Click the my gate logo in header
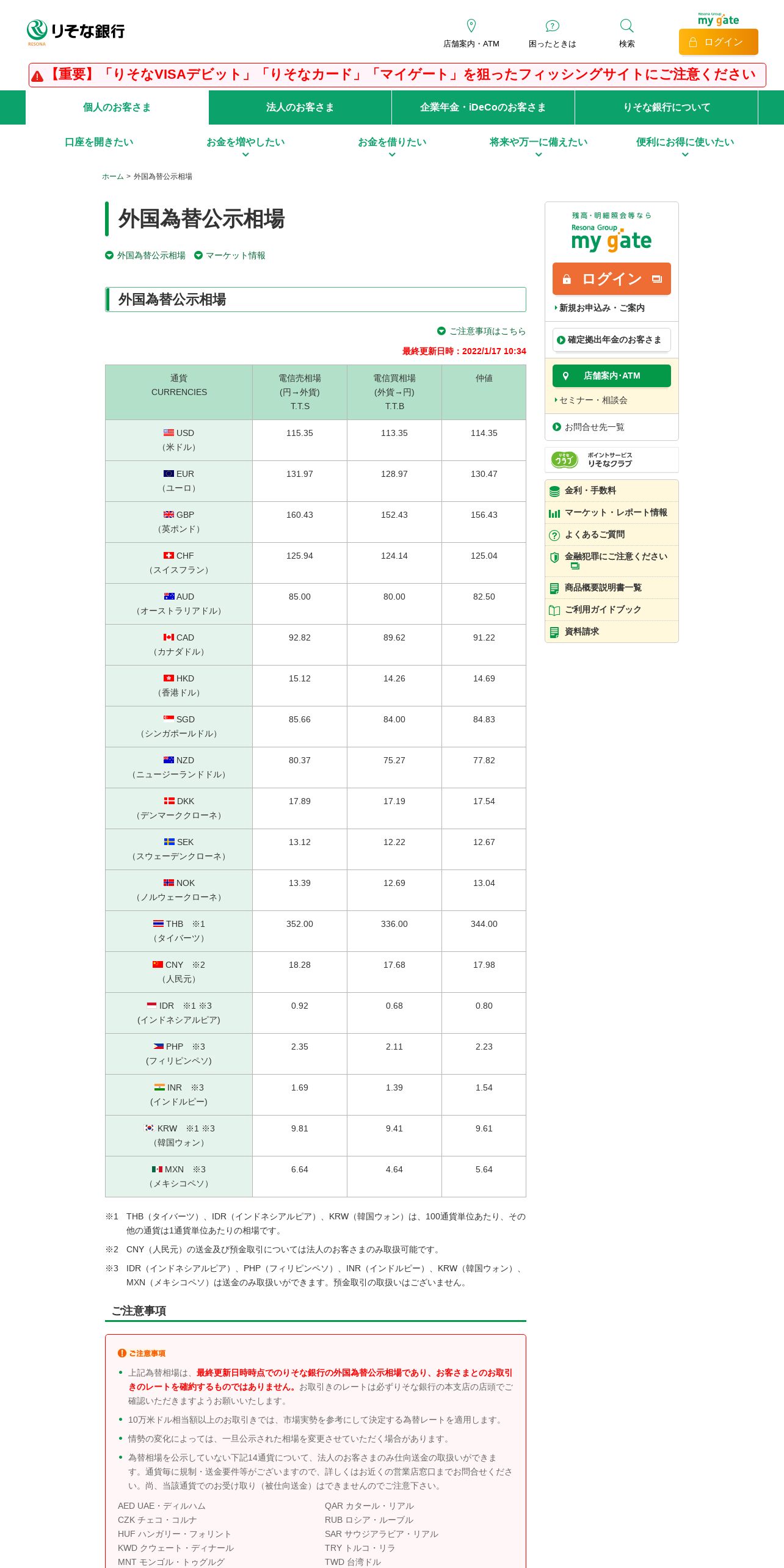Viewport: 784px width, 1568px height. tap(719, 19)
